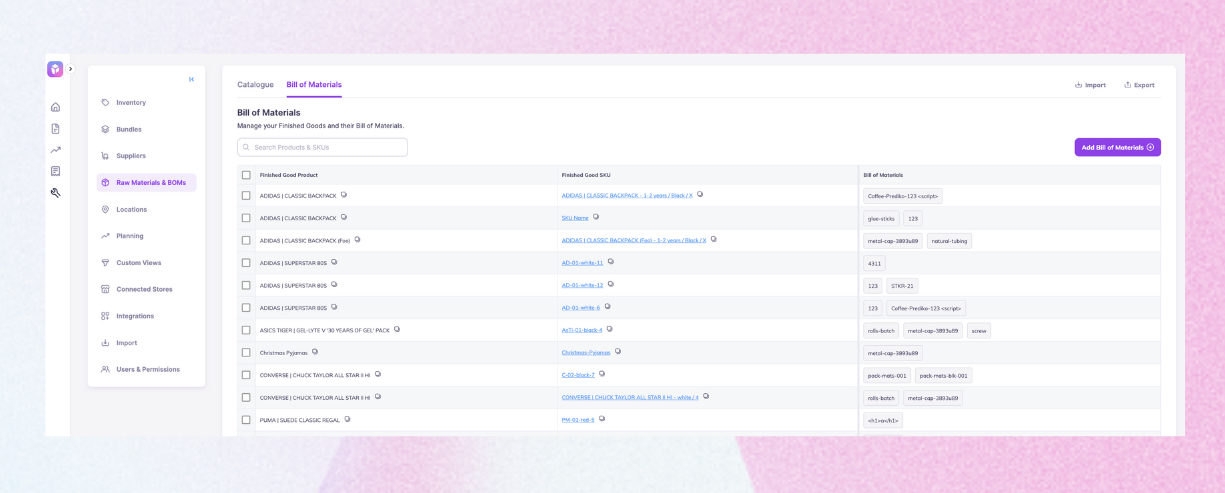
Task: Click the Export button
Action: [1139, 85]
